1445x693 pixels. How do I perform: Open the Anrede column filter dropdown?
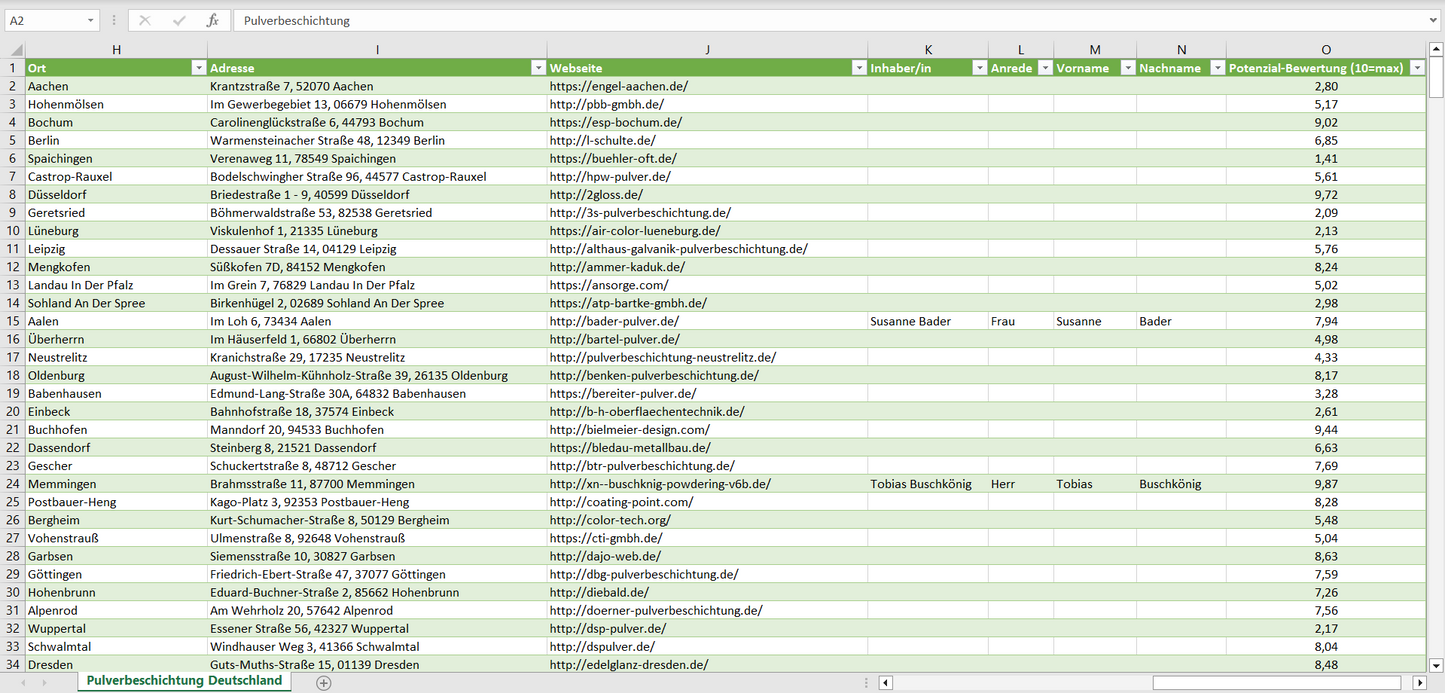(x=1045, y=68)
